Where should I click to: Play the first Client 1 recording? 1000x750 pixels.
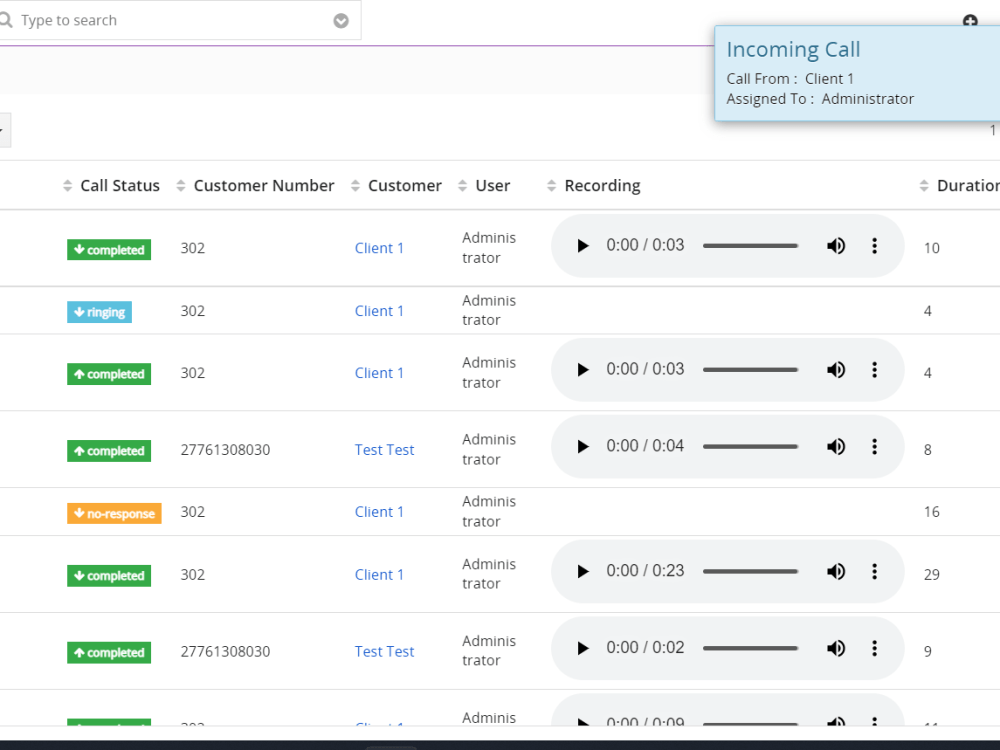coord(582,246)
